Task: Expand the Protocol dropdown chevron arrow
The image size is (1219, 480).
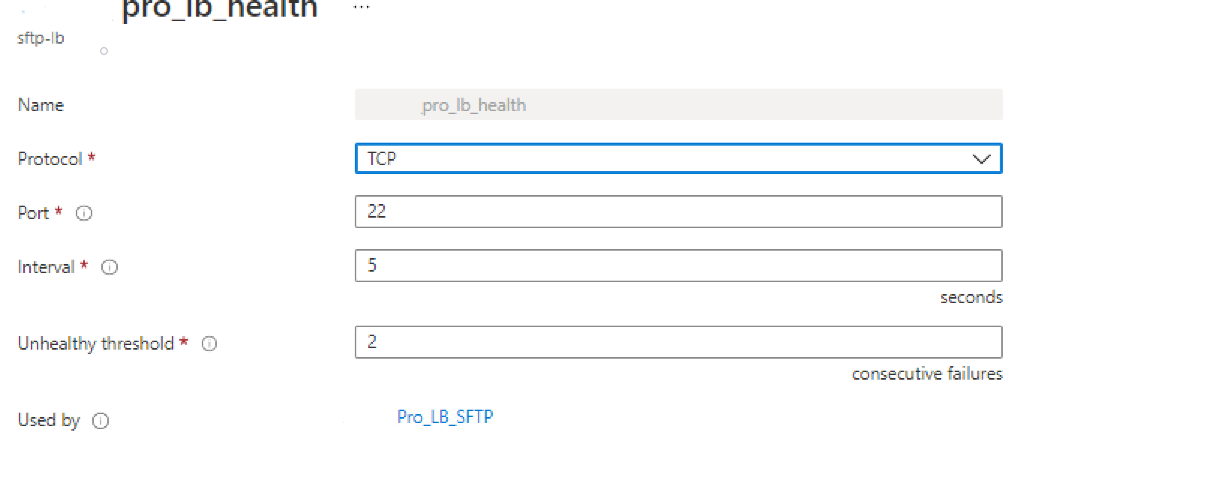Action: pyautogui.click(x=982, y=159)
